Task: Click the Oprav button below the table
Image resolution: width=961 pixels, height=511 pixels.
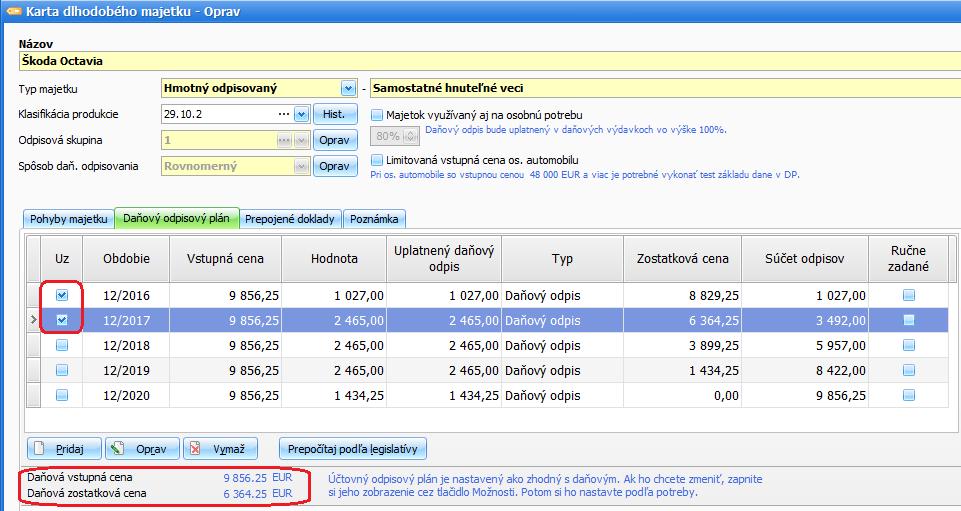Action: click(143, 449)
